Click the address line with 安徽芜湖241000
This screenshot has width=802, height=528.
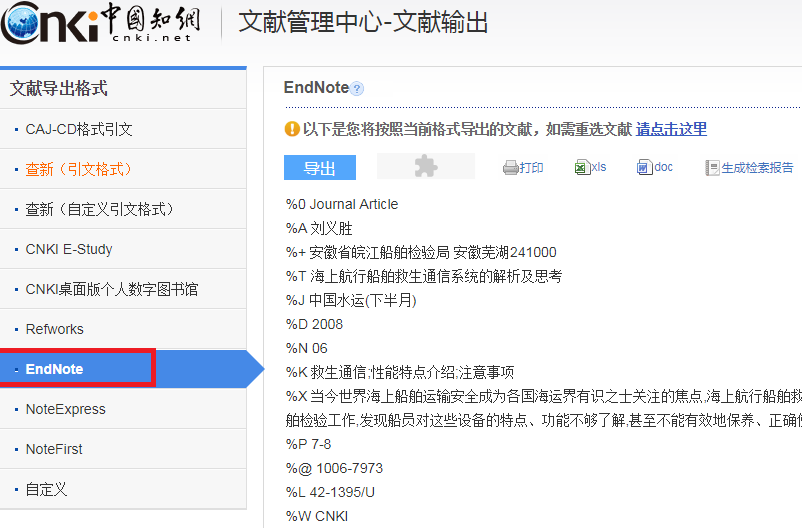pyautogui.click(x=421, y=252)
